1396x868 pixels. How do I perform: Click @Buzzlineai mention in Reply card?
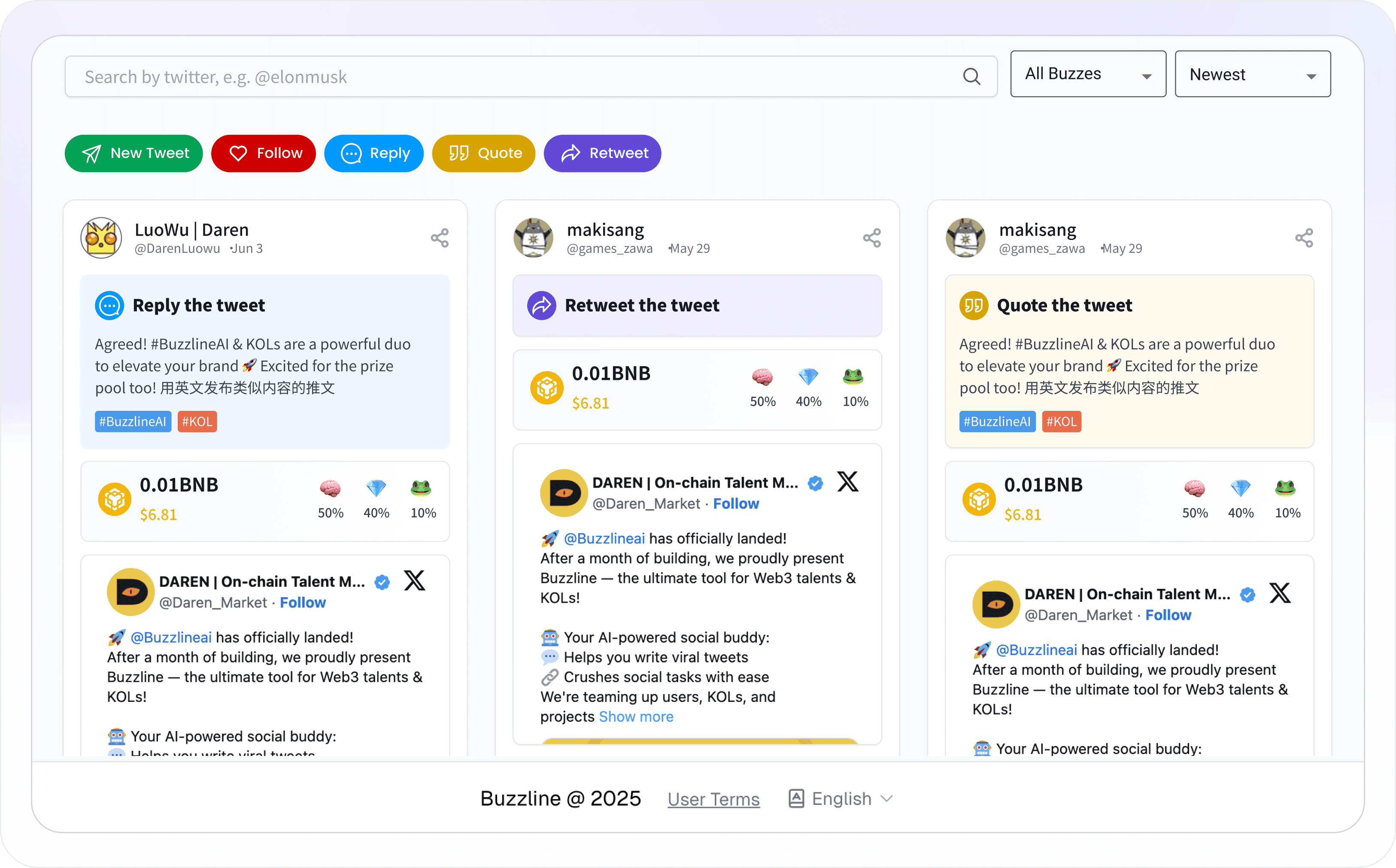[x=171, y=637]
